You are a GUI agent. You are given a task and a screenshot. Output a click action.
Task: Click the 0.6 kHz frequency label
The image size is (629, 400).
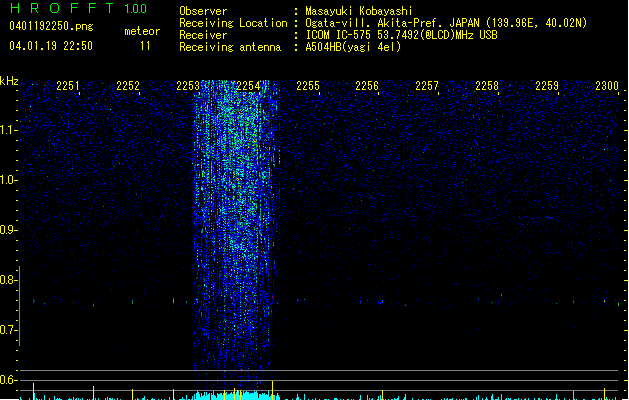[x=8, y=380]
